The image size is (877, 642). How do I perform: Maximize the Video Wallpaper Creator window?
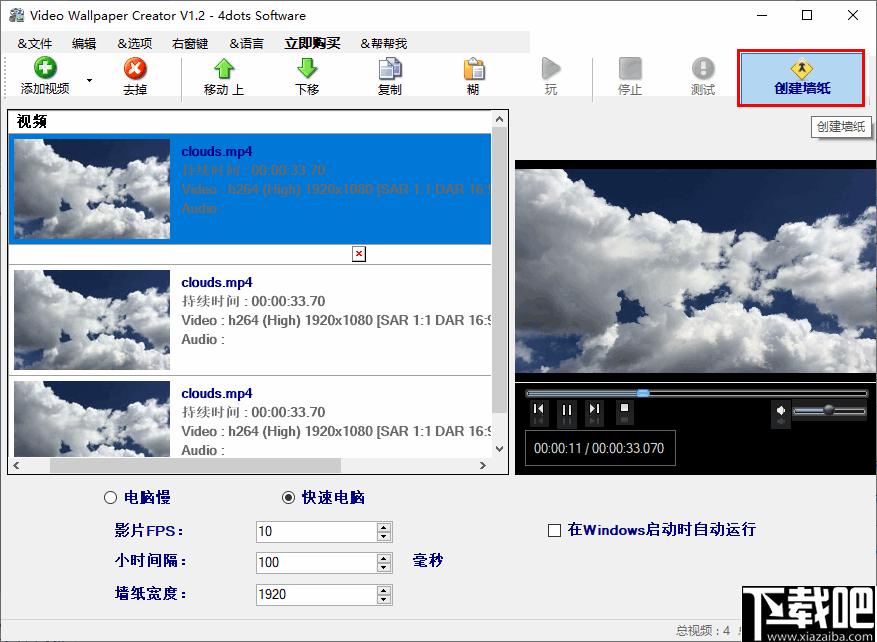tap(807, 15)
